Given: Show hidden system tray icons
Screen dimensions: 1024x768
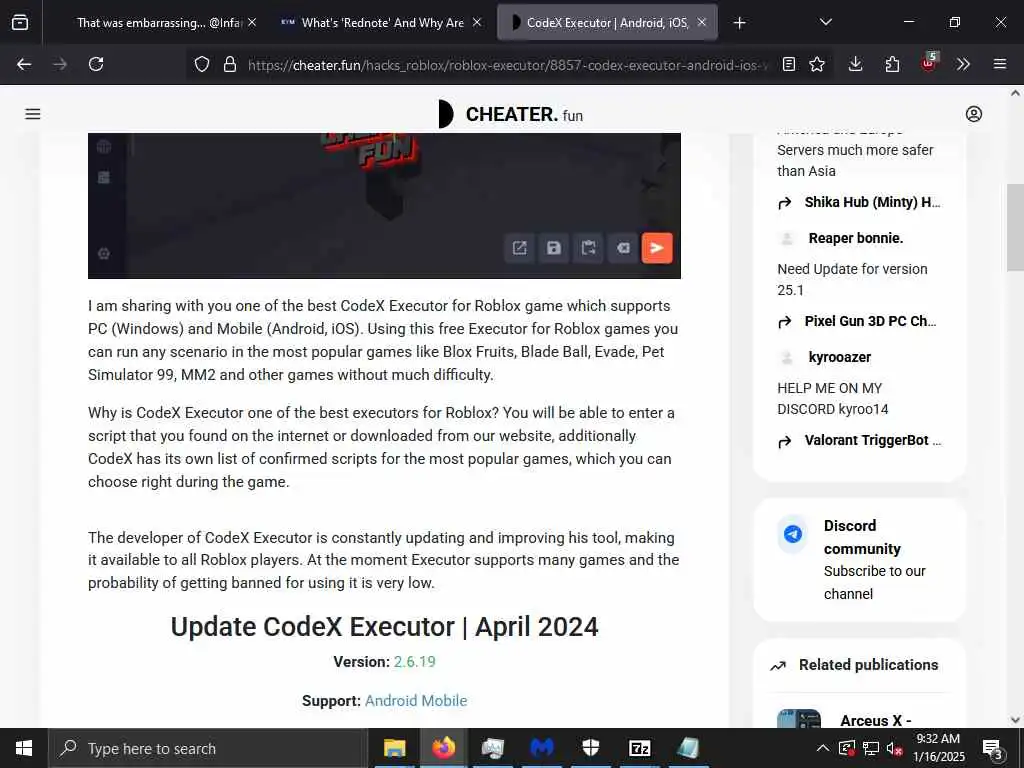Looking at the screenshot, I should point(823,748).
